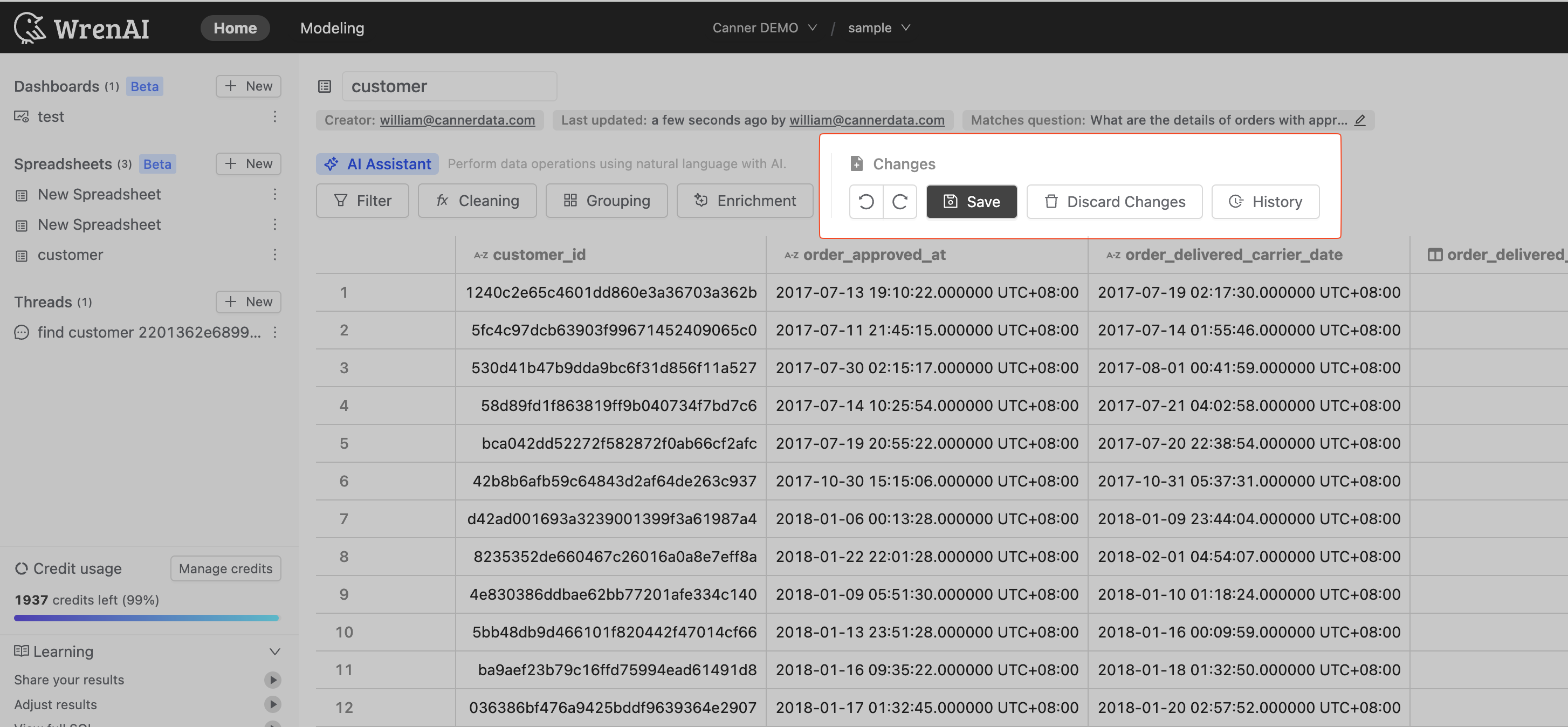Open more options for first New Spreadsheet
The image size is (1568, 727).
tap(275, 194)
